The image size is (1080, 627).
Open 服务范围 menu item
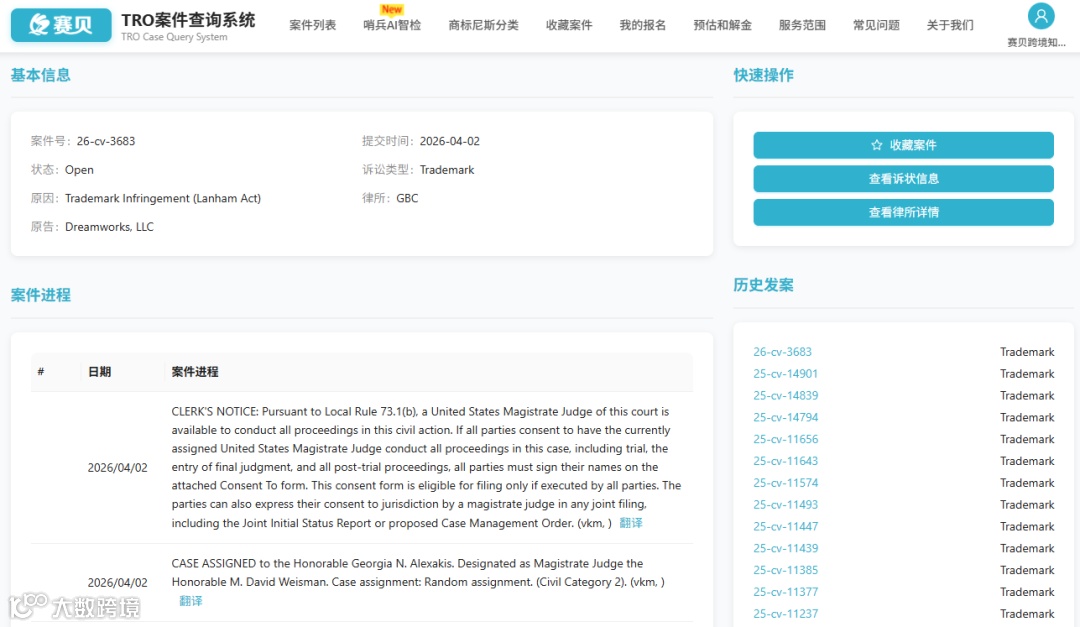click(x=802, y=25)
